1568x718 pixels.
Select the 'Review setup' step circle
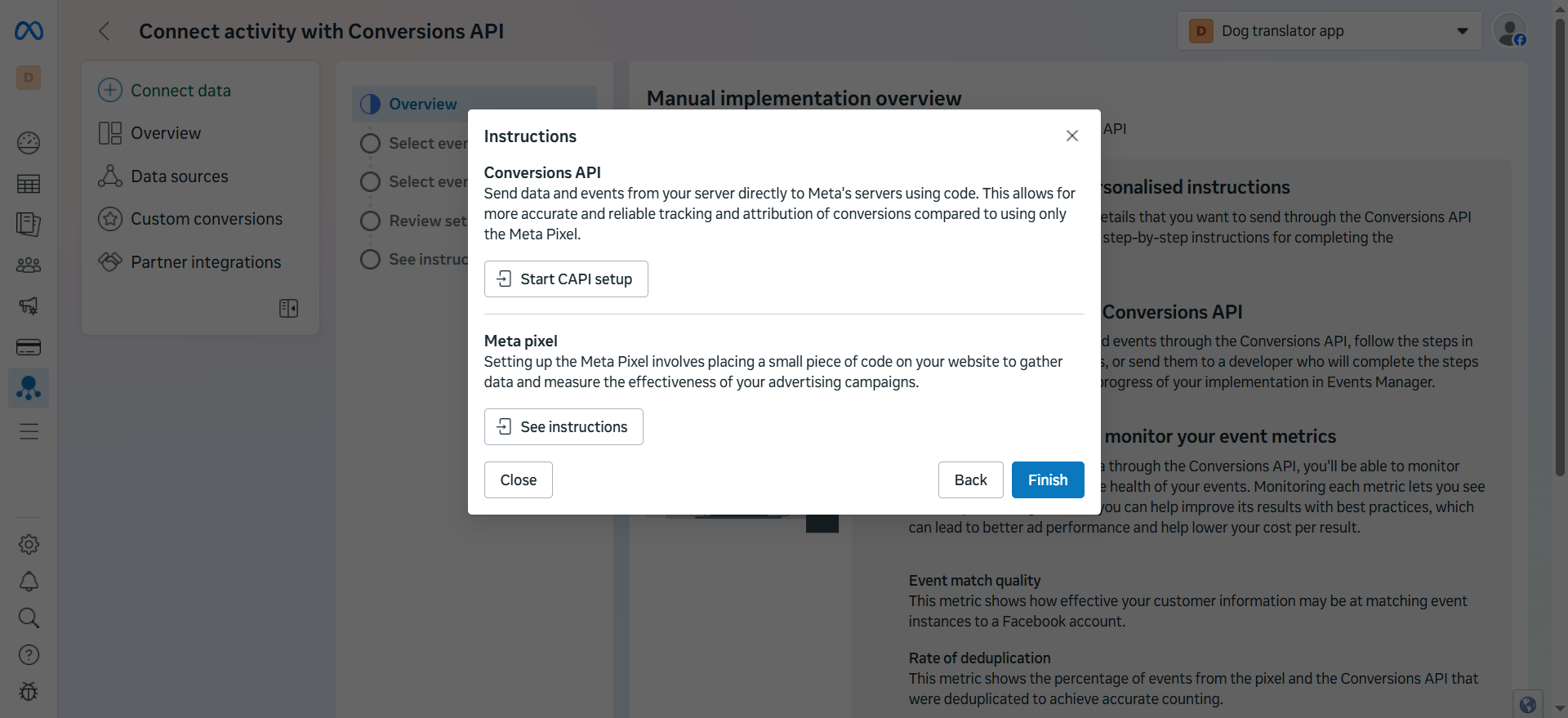370,221
